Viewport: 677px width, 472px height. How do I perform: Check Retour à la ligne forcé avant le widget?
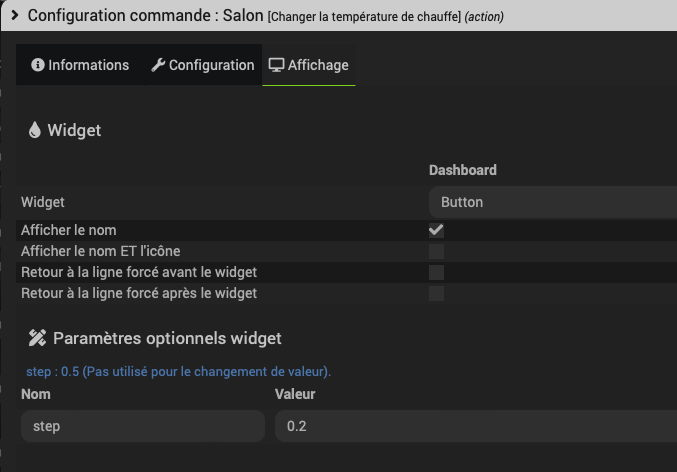pos(436,272)
